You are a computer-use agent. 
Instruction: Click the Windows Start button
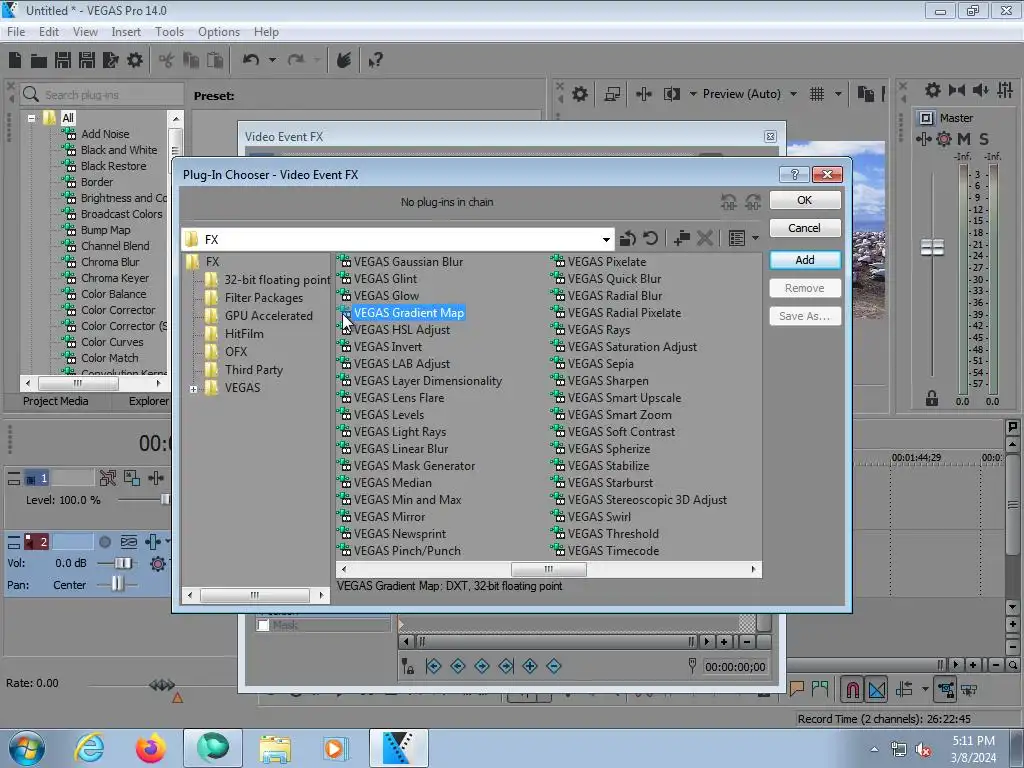(27, 748)
